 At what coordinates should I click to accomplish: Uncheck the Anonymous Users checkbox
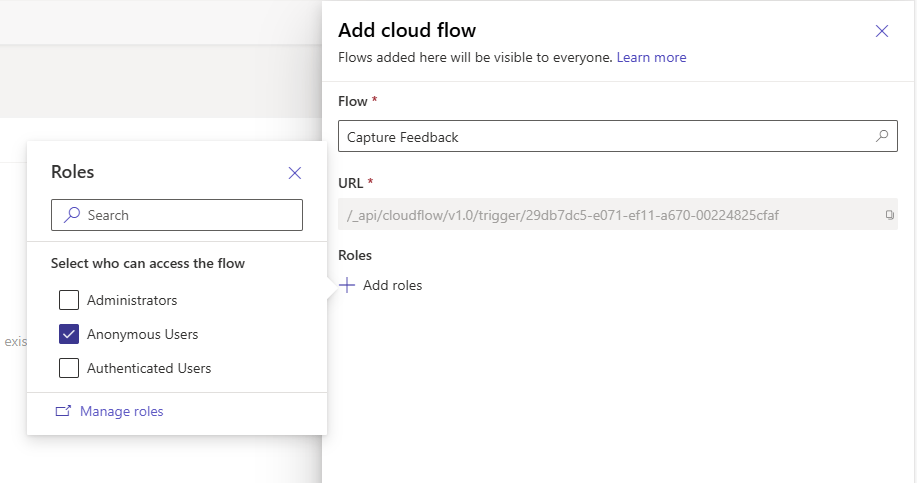point(69,334)
